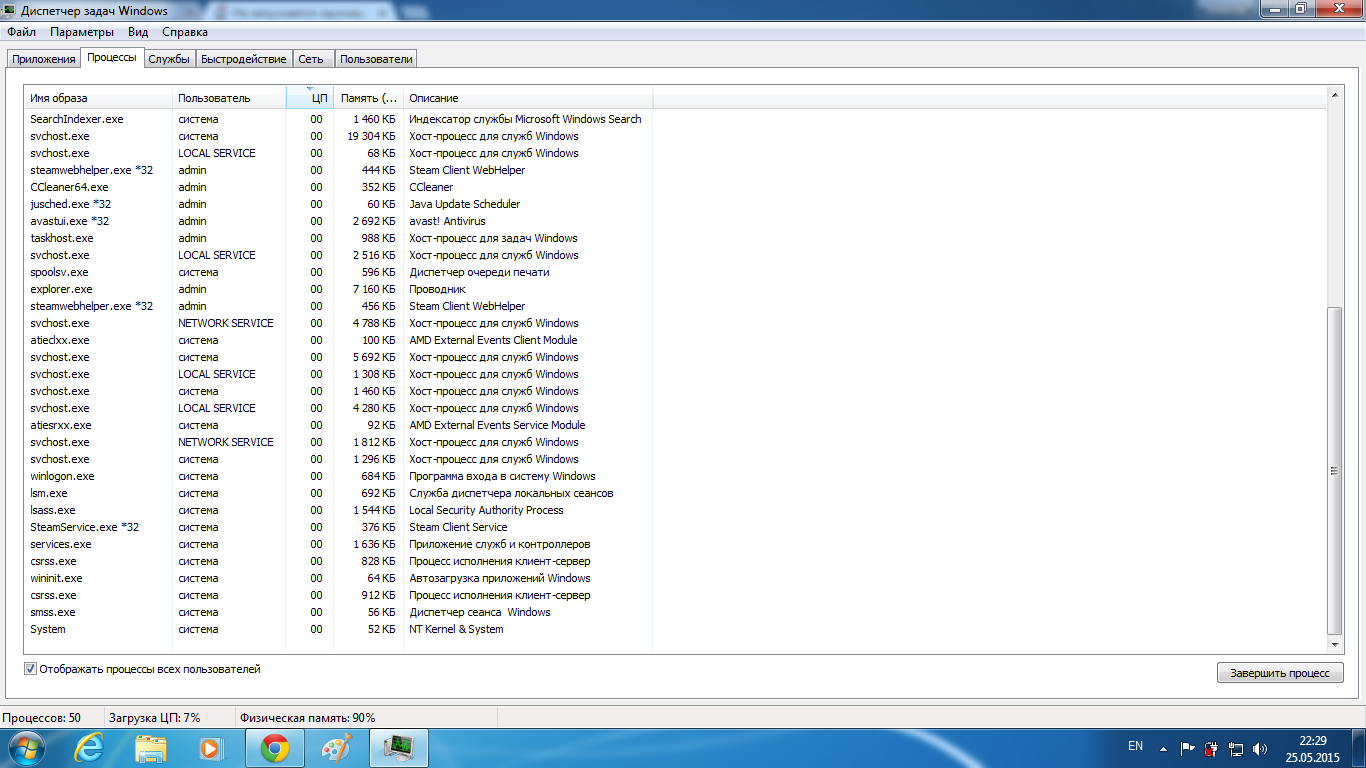The height and width of the screenshot is (768, 1366).
Task: Show hidden tray icons arrow
Action: tap(1163, 748)
